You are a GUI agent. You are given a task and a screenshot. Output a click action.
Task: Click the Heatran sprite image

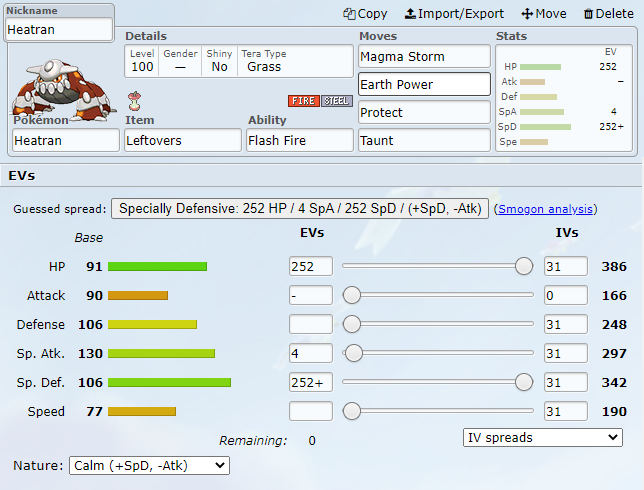62,90
